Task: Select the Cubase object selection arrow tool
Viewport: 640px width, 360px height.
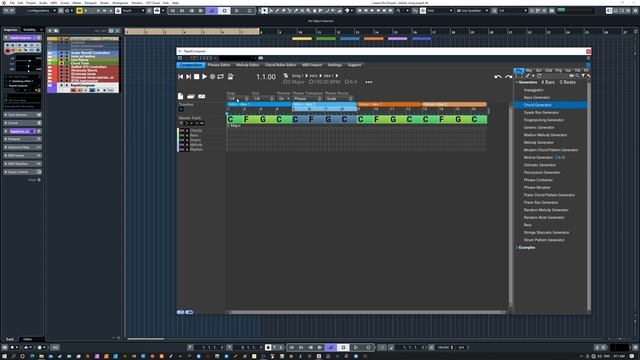Action: (264, 11)
